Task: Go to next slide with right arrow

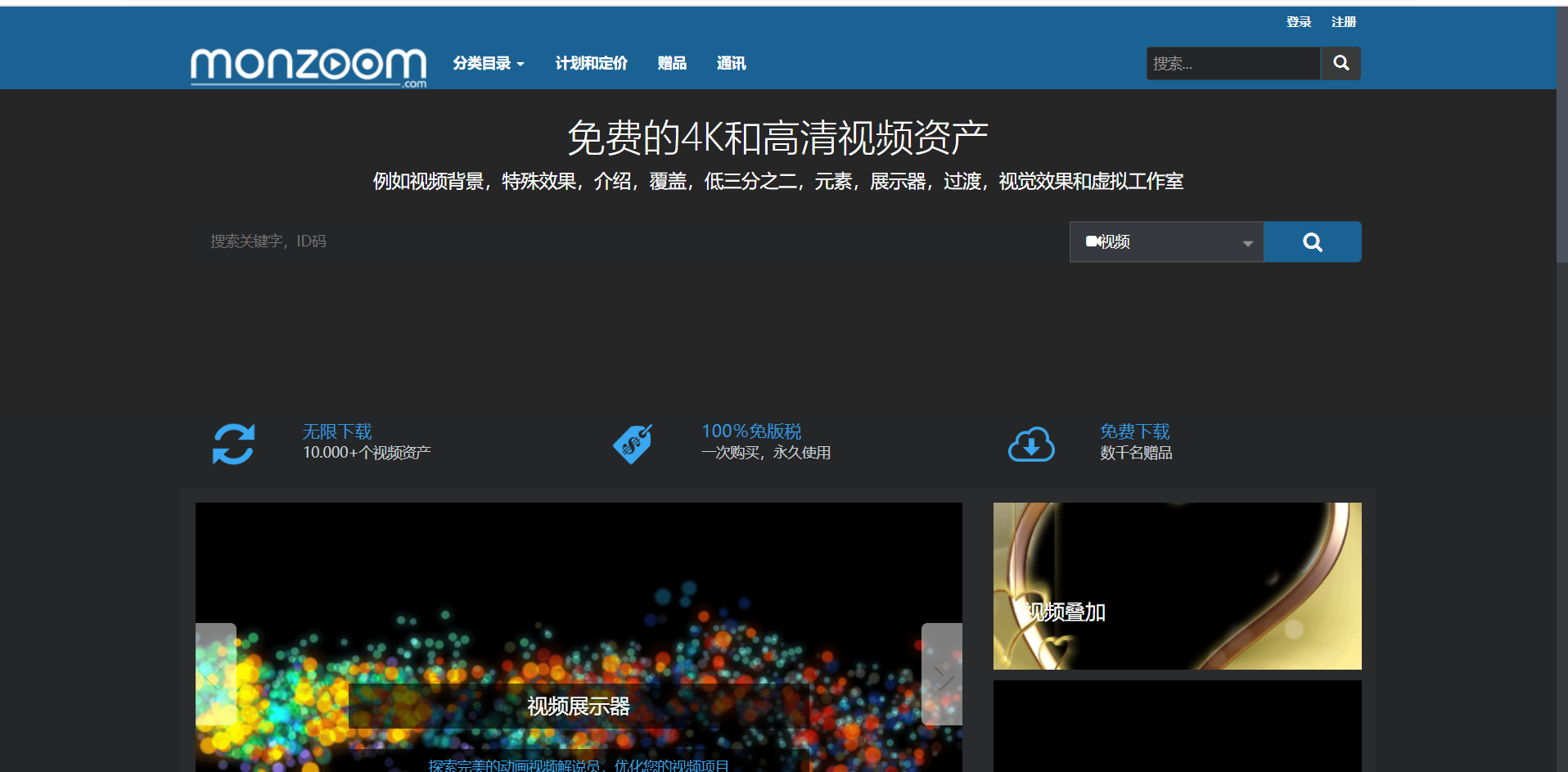Action: (942, 675)
